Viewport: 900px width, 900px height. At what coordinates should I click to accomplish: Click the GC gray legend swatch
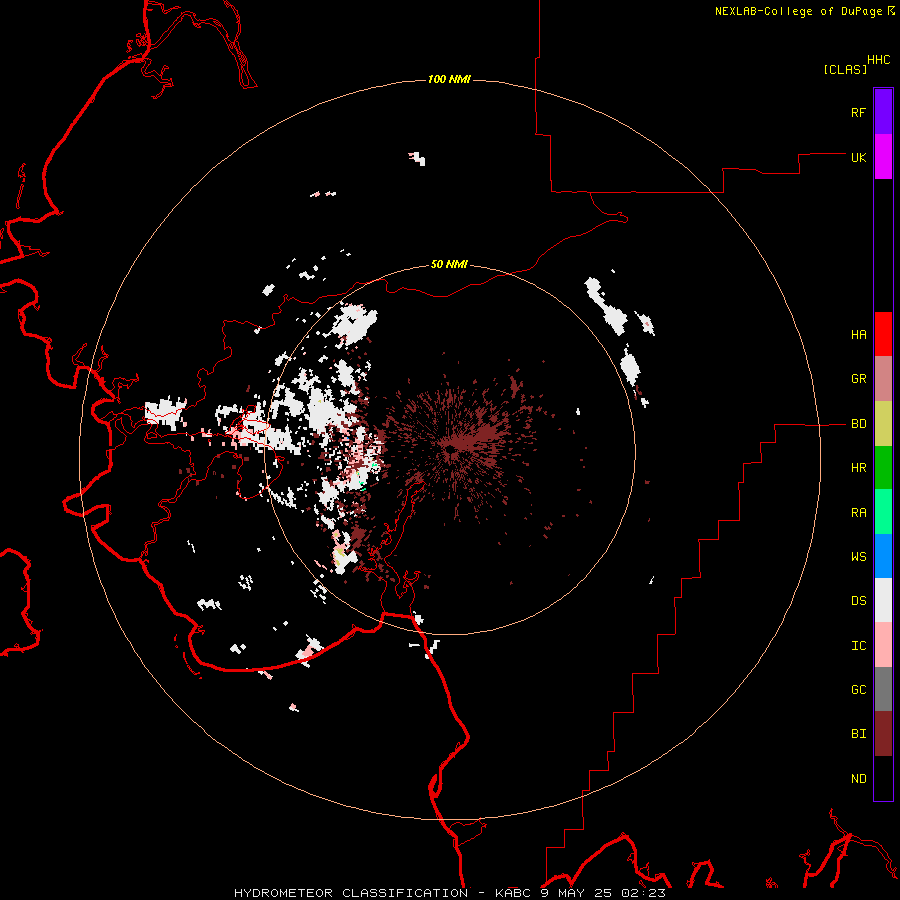point(883,689)
